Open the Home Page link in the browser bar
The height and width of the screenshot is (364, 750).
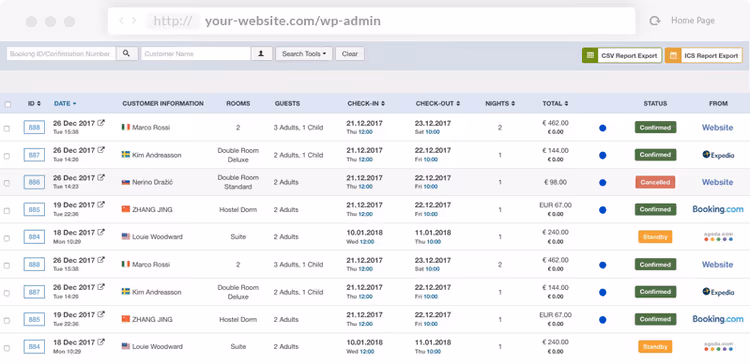point(693,21)
